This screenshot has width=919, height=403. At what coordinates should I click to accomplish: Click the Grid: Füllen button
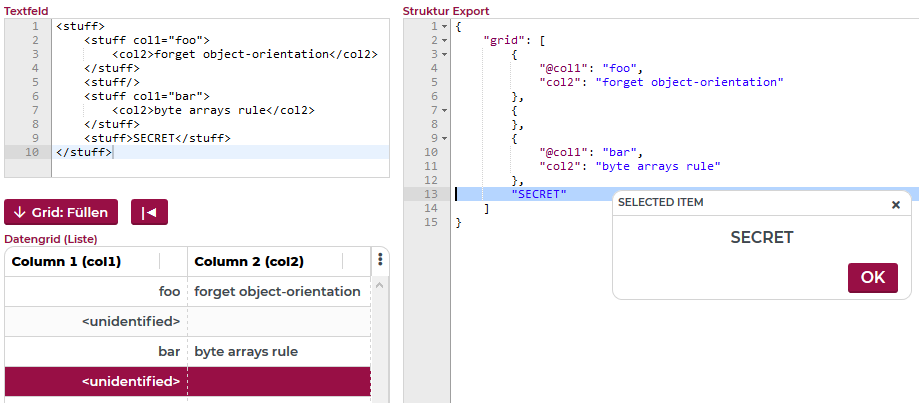coord(62,212)
